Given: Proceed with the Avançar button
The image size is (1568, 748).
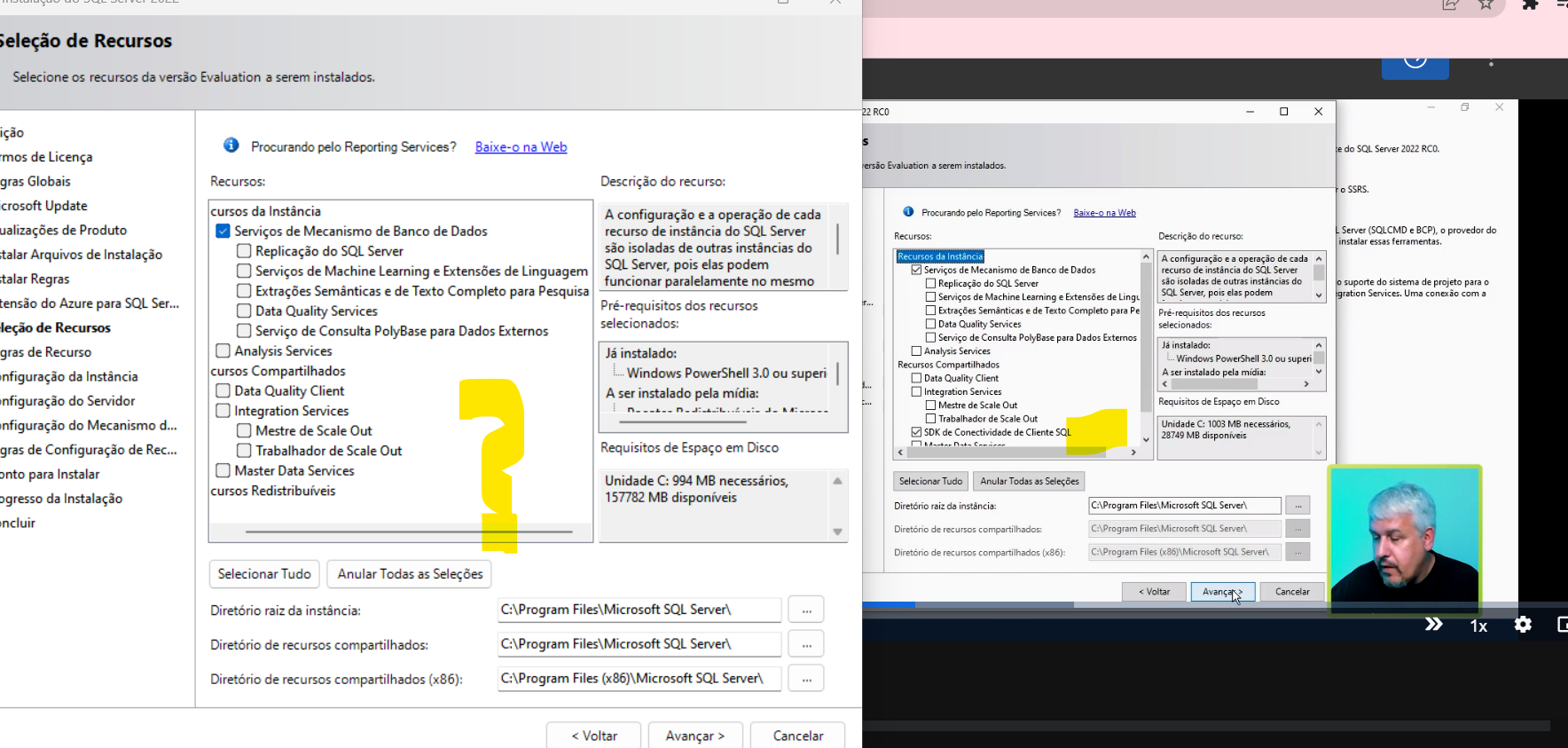Looking at the screenshot, I should (695, 736).
